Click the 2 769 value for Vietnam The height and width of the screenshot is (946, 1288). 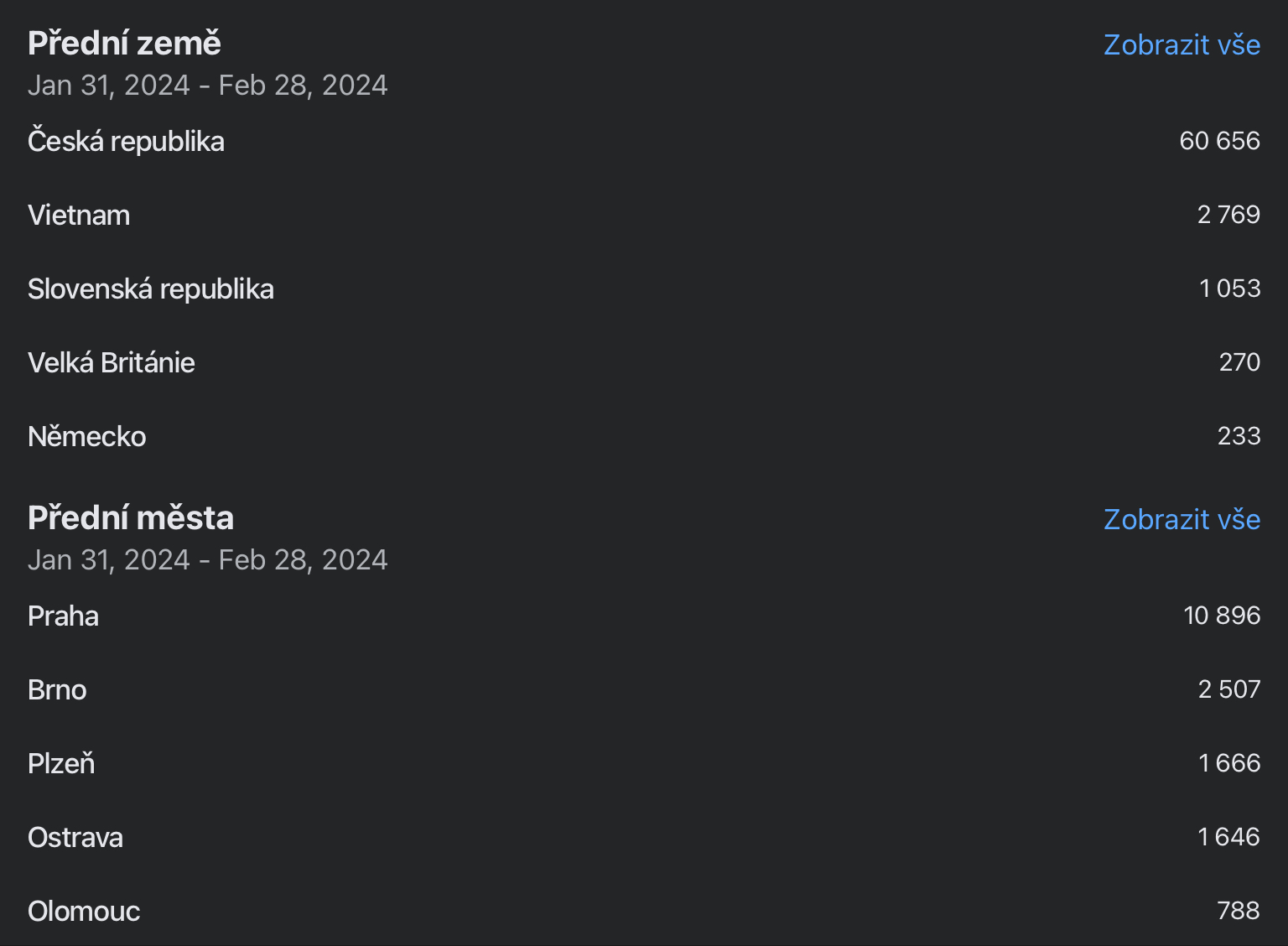click(x=1228, y=215)
